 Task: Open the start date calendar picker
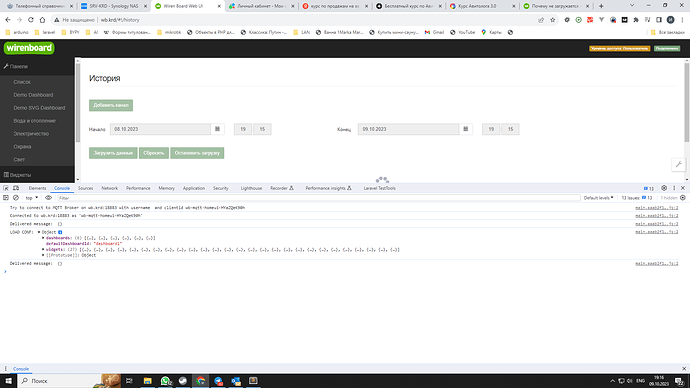217,129
